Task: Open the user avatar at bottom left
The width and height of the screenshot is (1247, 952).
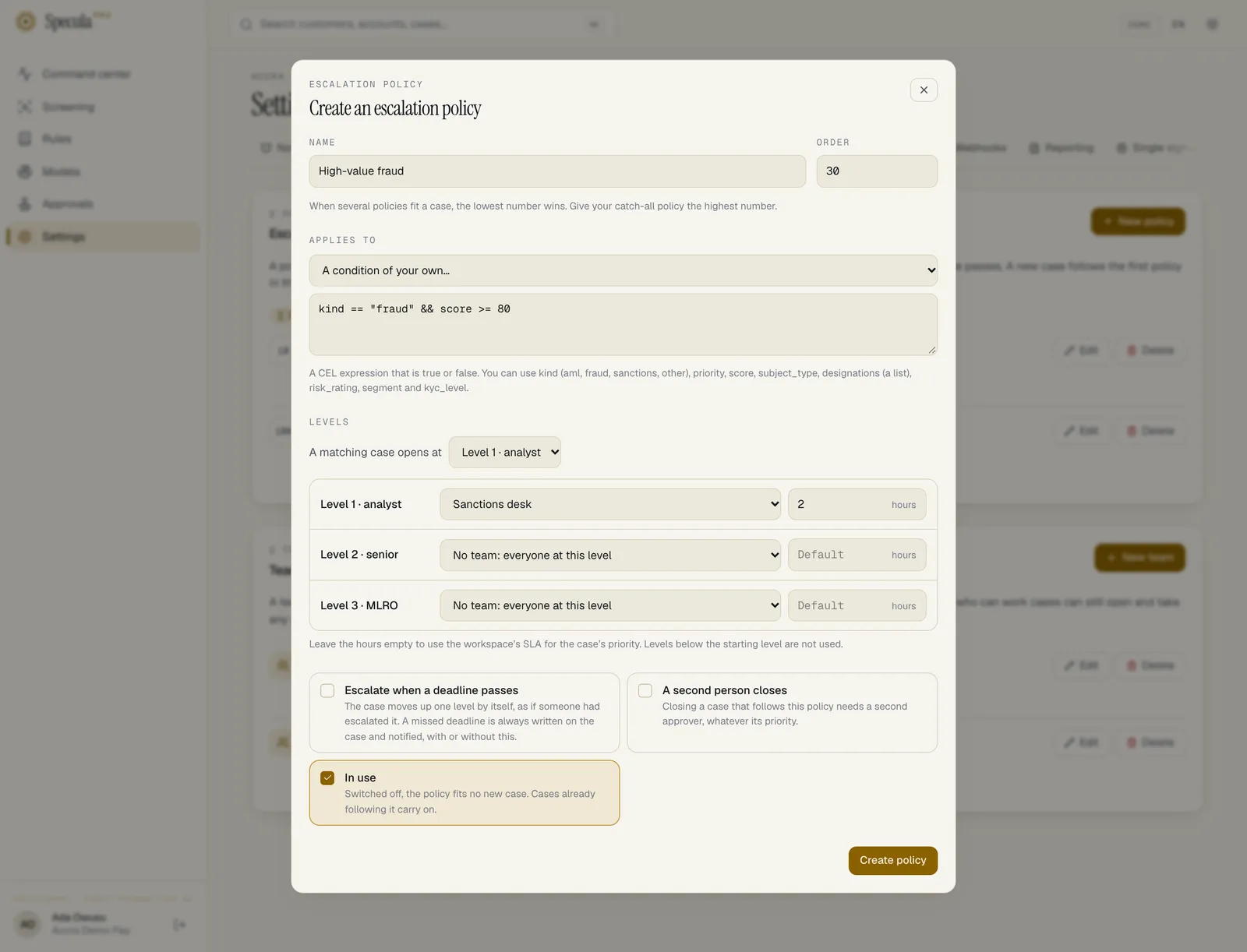Action: coord(27,925)
